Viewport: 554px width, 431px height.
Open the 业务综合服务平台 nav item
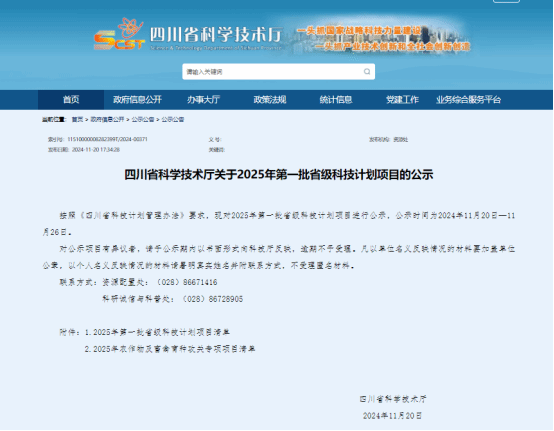point(468,100)
